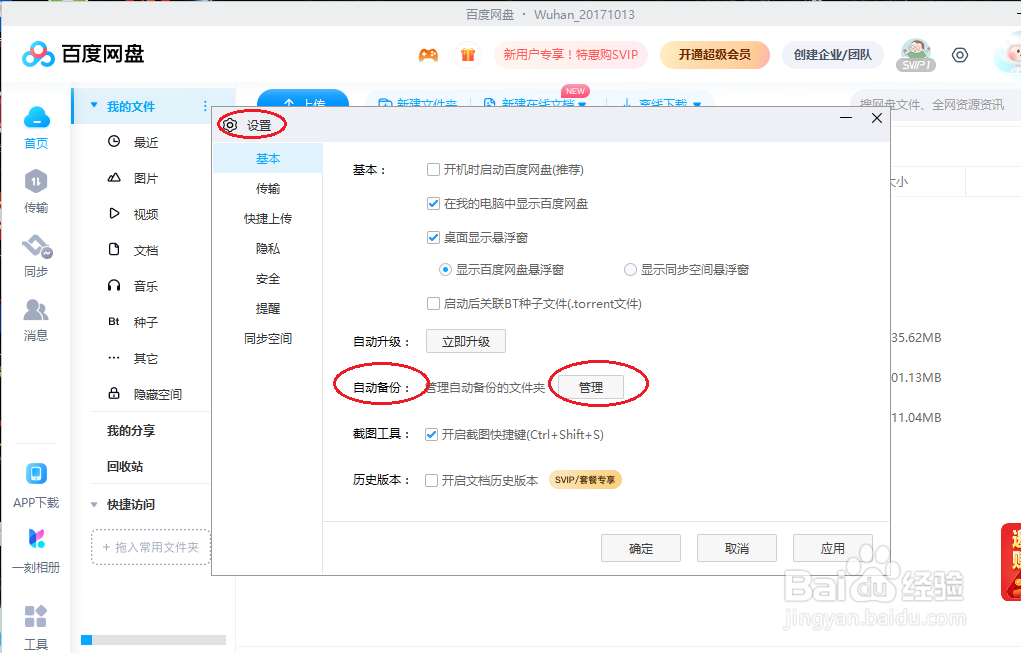This screenshot has width=1021, height=653.
Task: Click 开通超级会员 button
Action: [x=715, y=55]
